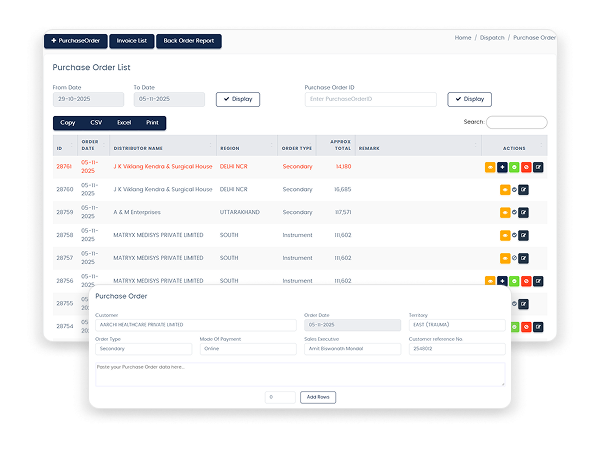This screenshot has width=600, height=450.
Task: Go to Dispatch in the breadcrumb
Action: [492, 38]
